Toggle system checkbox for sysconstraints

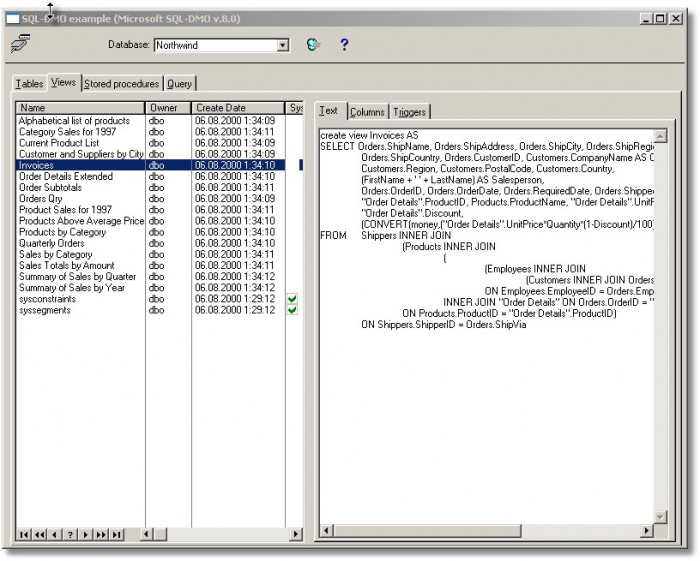pos(292,299)
